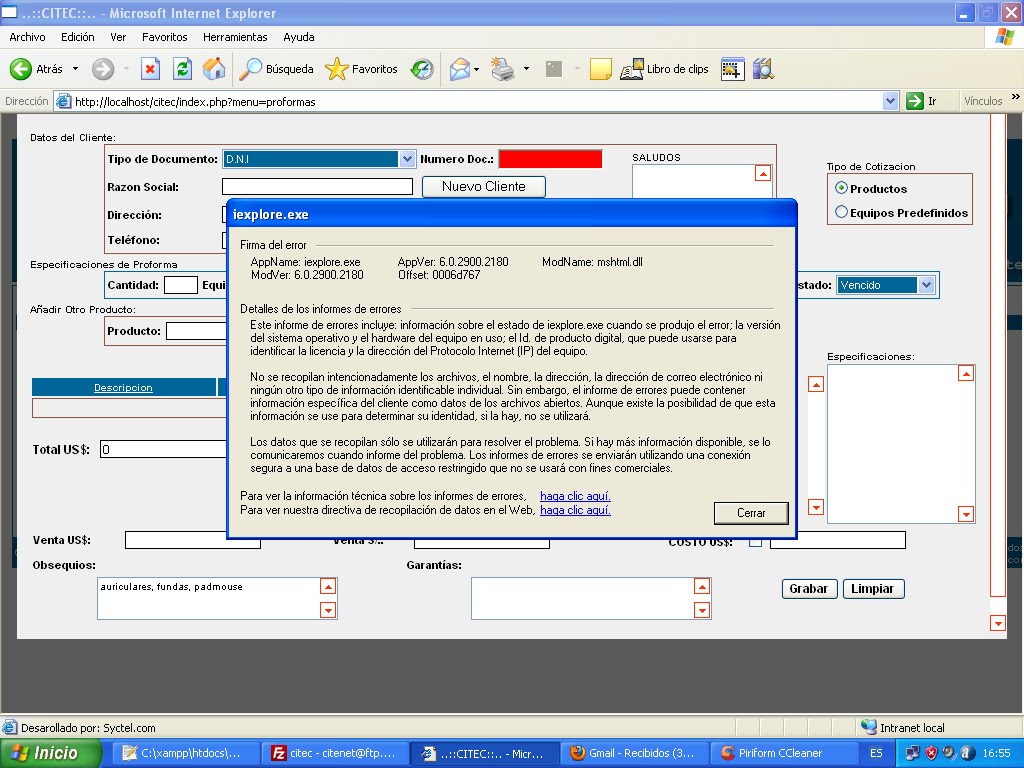1024x768 pixels.
Task: Open the Favoritos menu in menu bar
Action: click(165, 37)
